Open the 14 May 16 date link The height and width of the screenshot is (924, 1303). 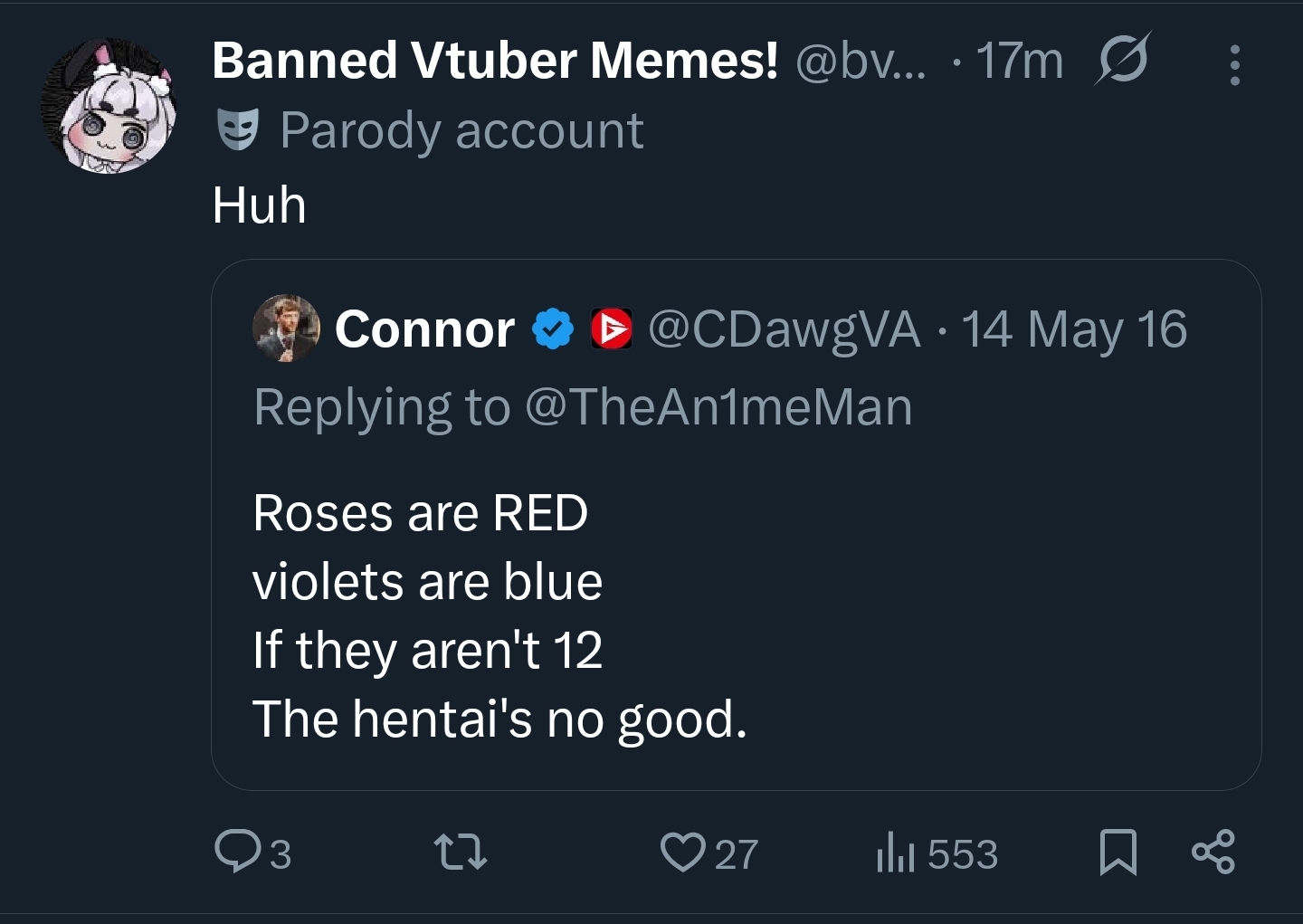1073,329
